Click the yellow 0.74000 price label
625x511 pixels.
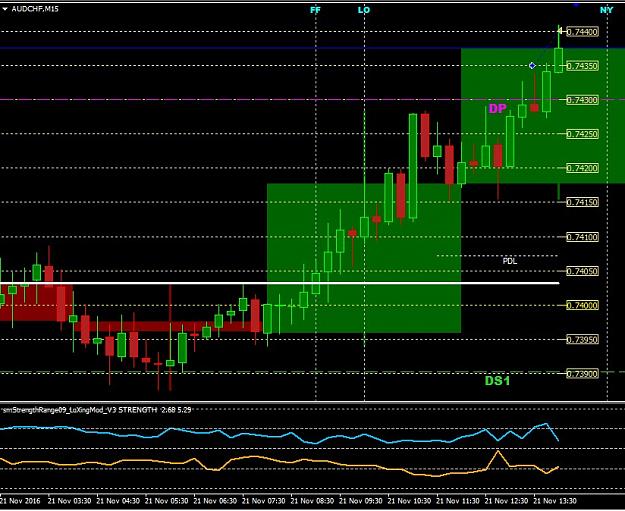click(x=582, y=305)
